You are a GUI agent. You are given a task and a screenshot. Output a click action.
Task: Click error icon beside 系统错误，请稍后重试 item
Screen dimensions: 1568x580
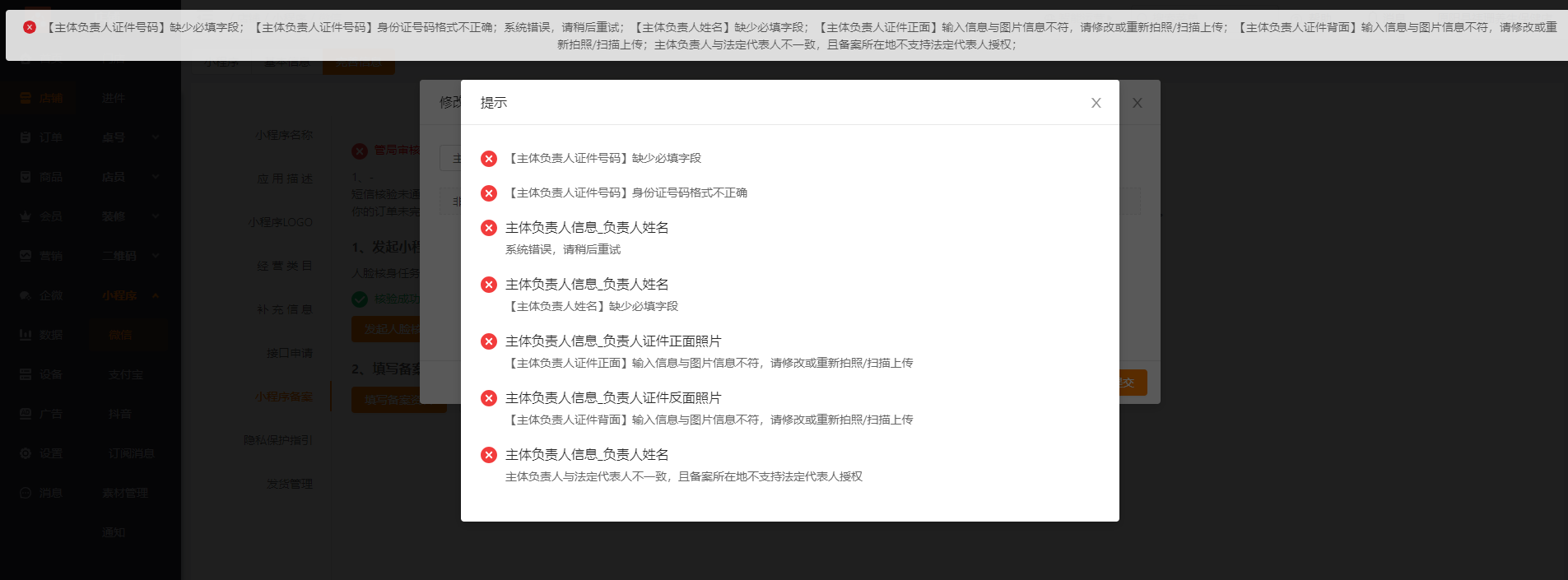[489, 228]
